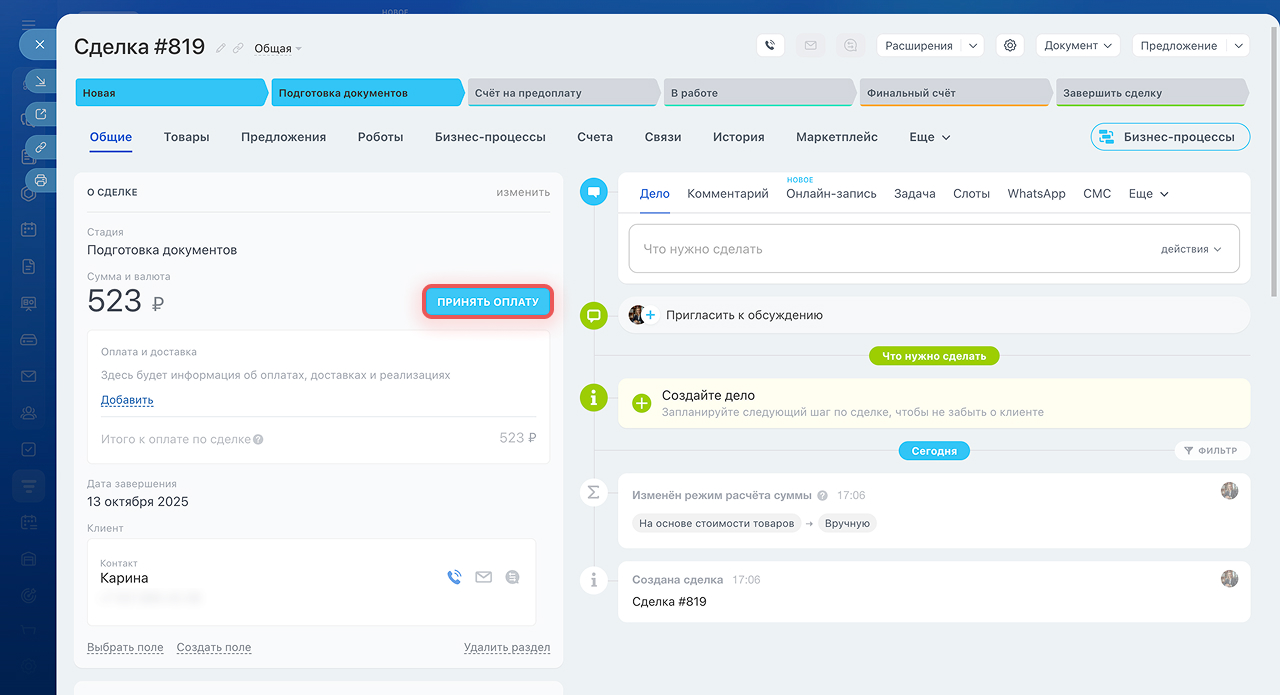Open the Общая pipeline dropdown
The width and height of the screenshot is (1280, 695).
278,48
